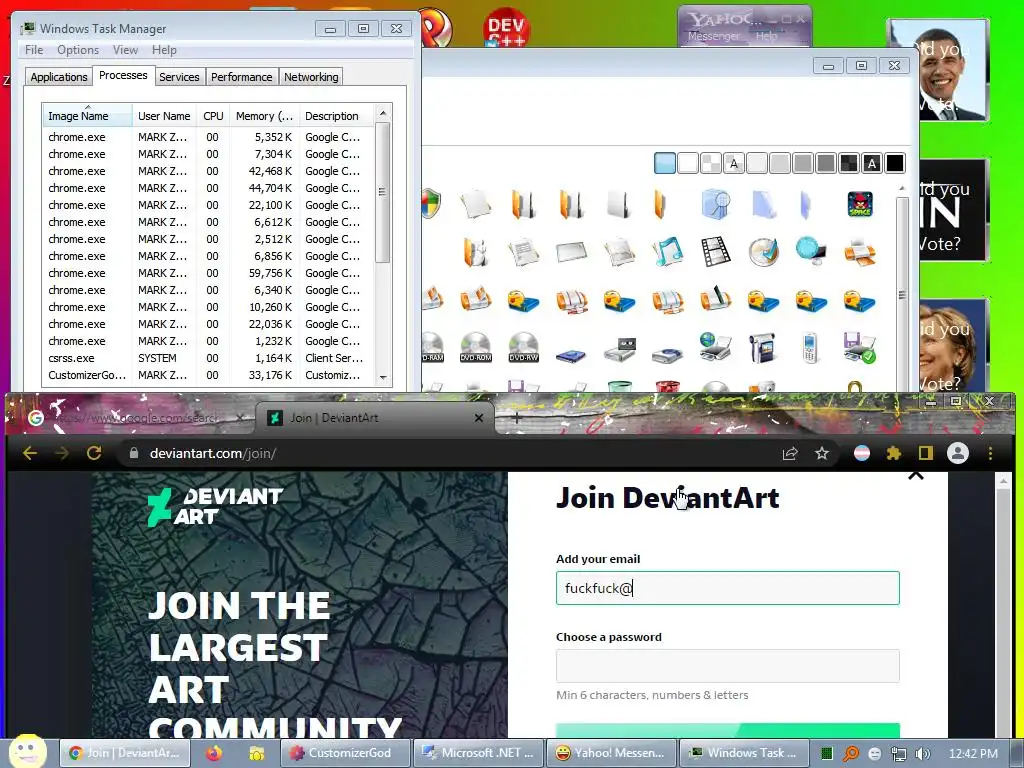Viewport: 1024px width, 768px height.
Task: Choose the light blue background swatch
Action: (x=665, y=163)
